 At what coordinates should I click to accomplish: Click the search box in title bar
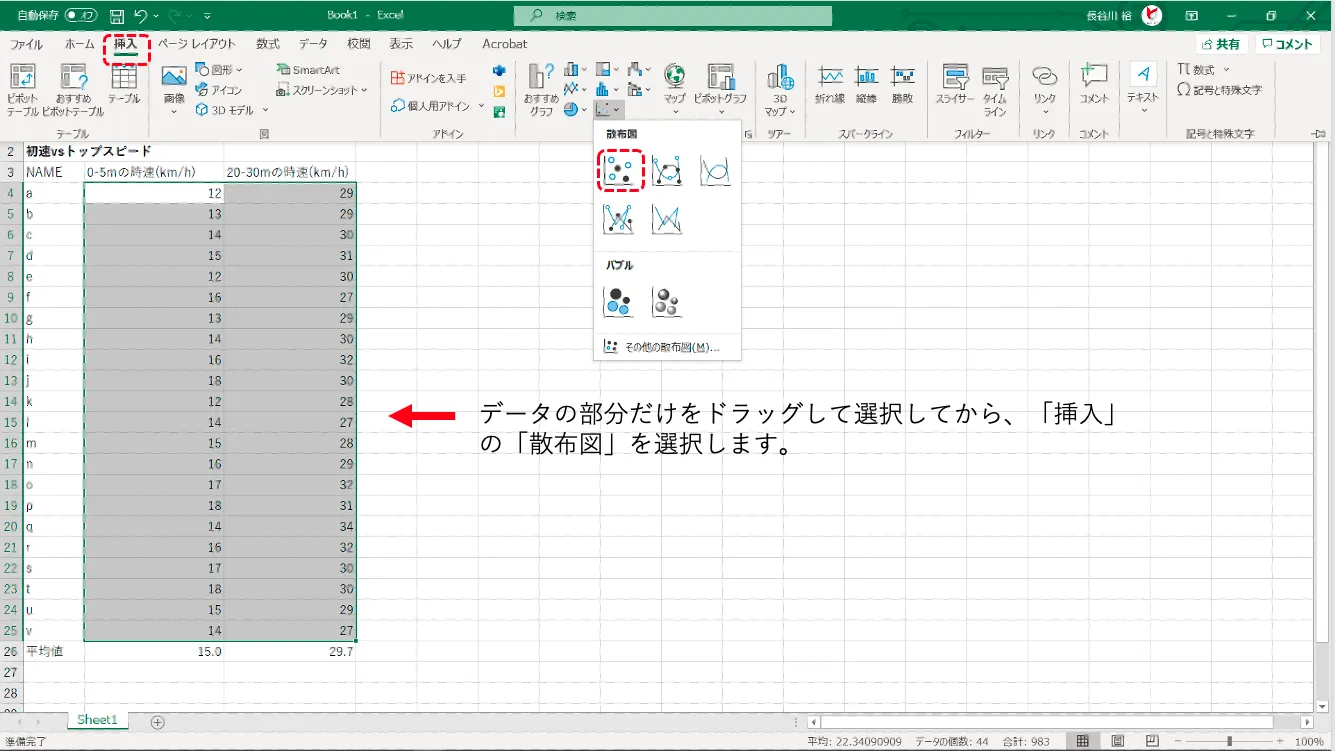pyautogui.click(x=672, y=16)
